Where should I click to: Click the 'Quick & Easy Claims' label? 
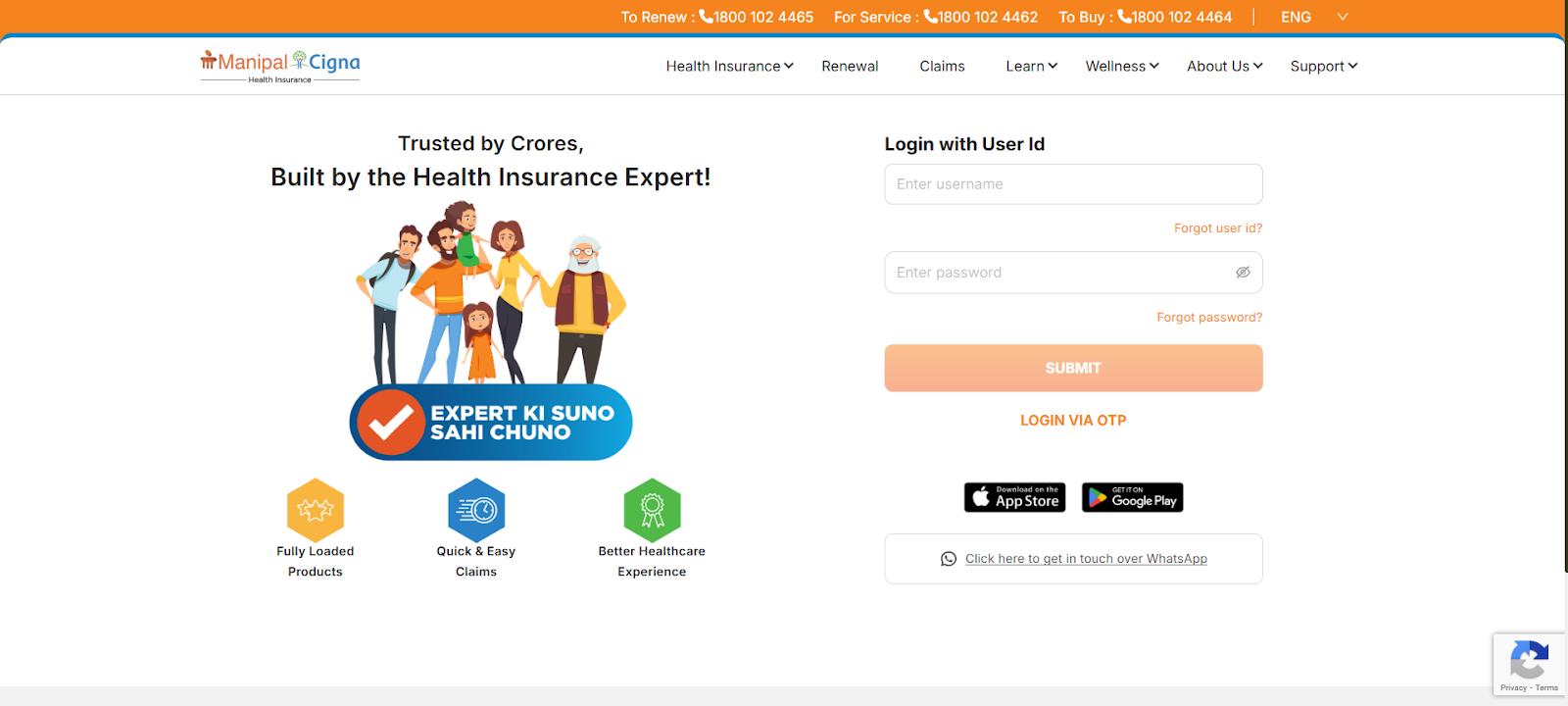tap(476, 562)
